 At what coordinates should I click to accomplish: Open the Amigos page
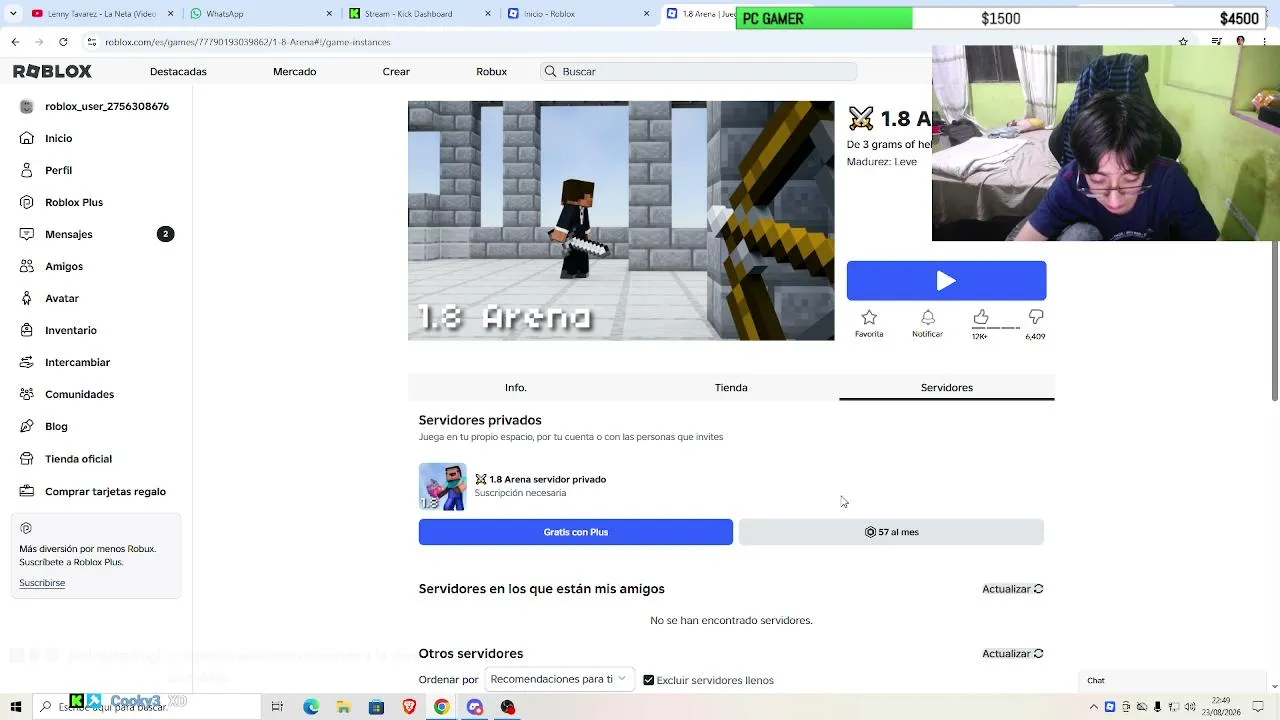click(x=64, y=266)
